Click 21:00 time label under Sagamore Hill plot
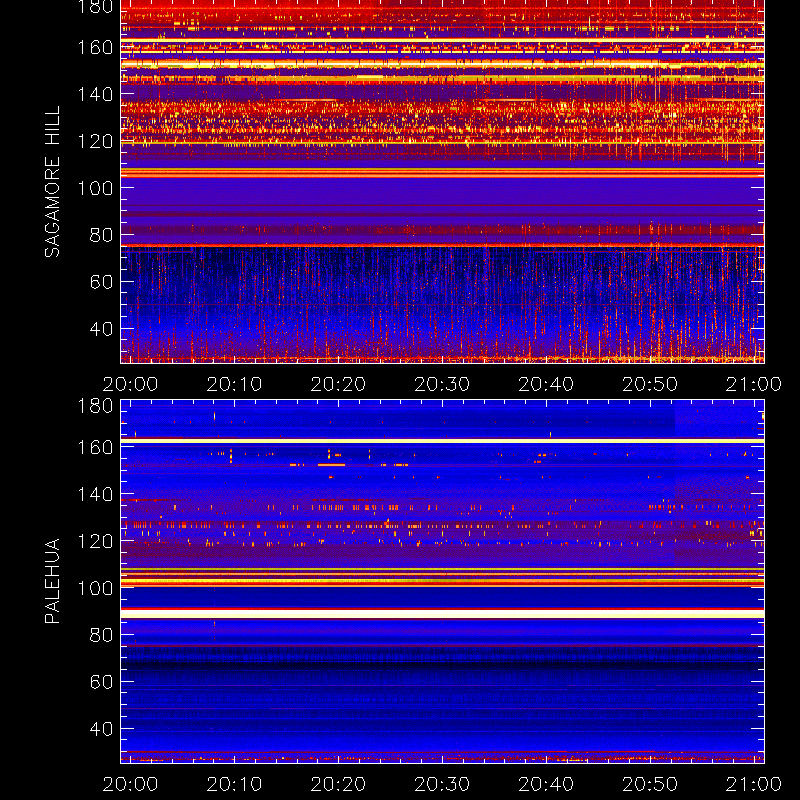The image size is (800, 800). (754, 384)
